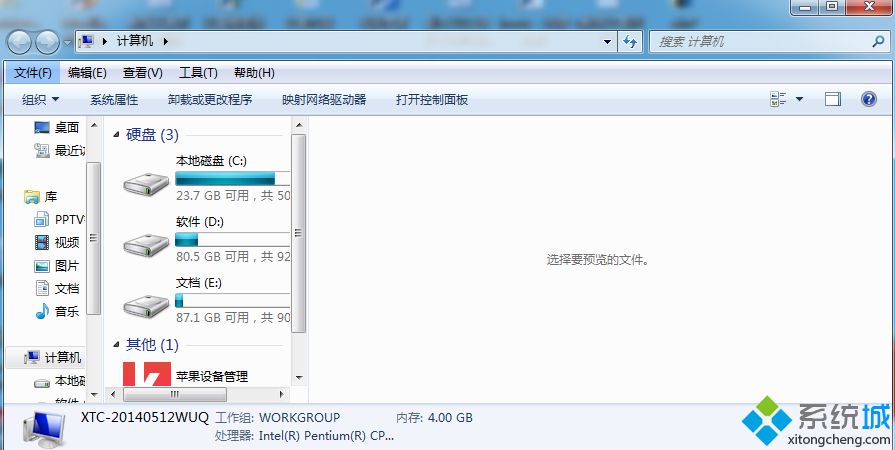
Task: Click the PPTV library icon in sidebar
Action: (x=42, y=219)
